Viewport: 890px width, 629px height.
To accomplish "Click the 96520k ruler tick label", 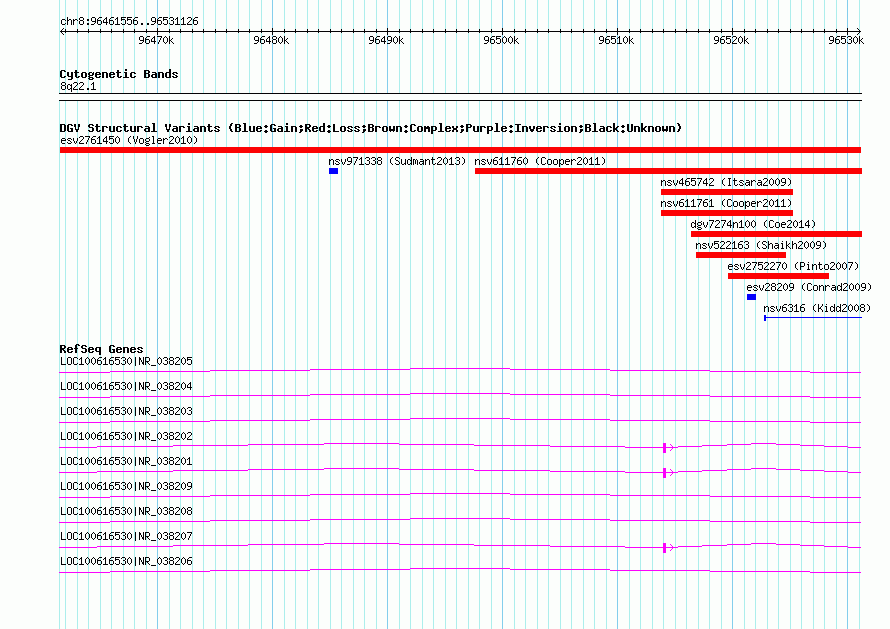I will point(731,40).
